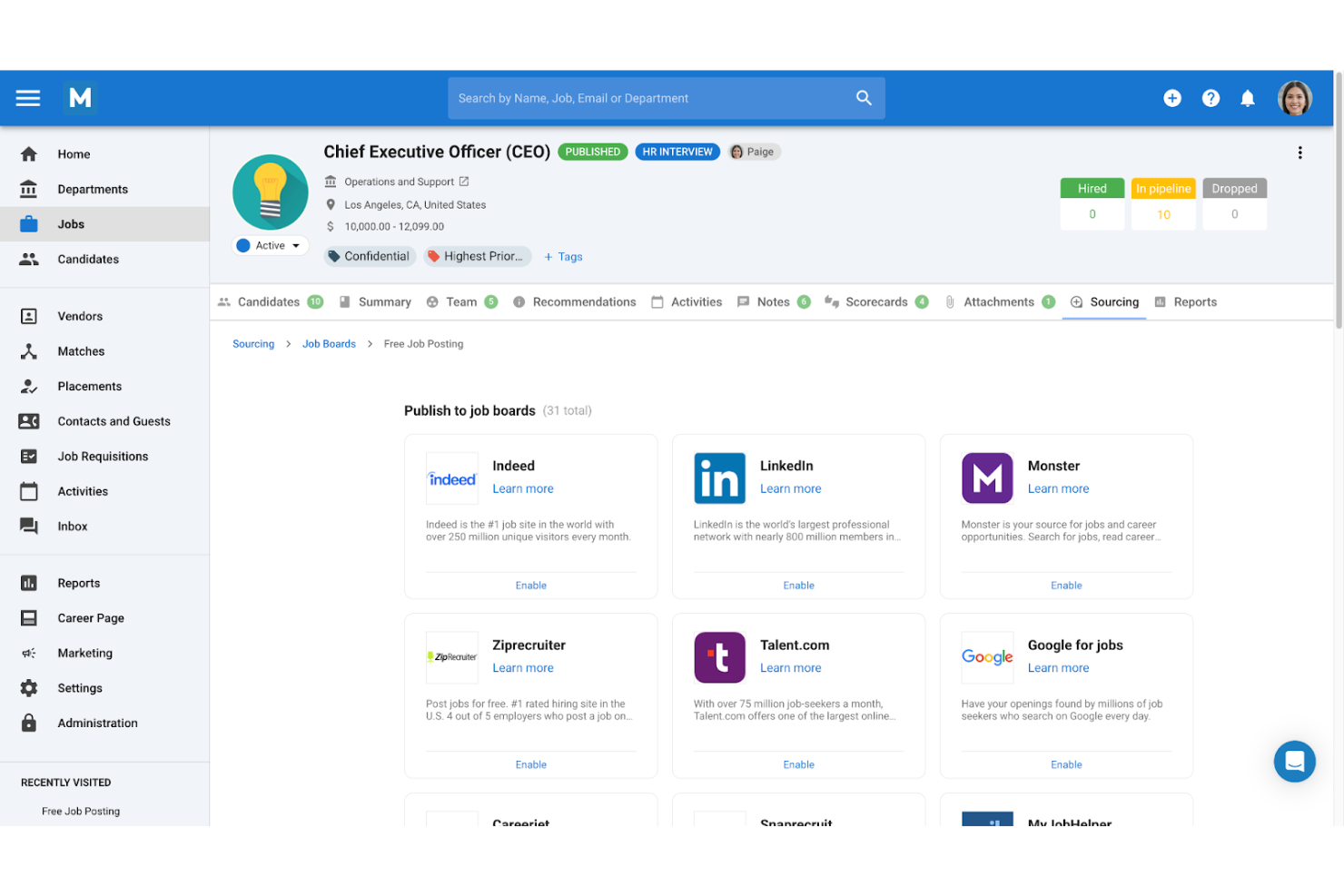Click the M app logo
The width and height of the screenshot is (1344, 896).
[80, 98]
